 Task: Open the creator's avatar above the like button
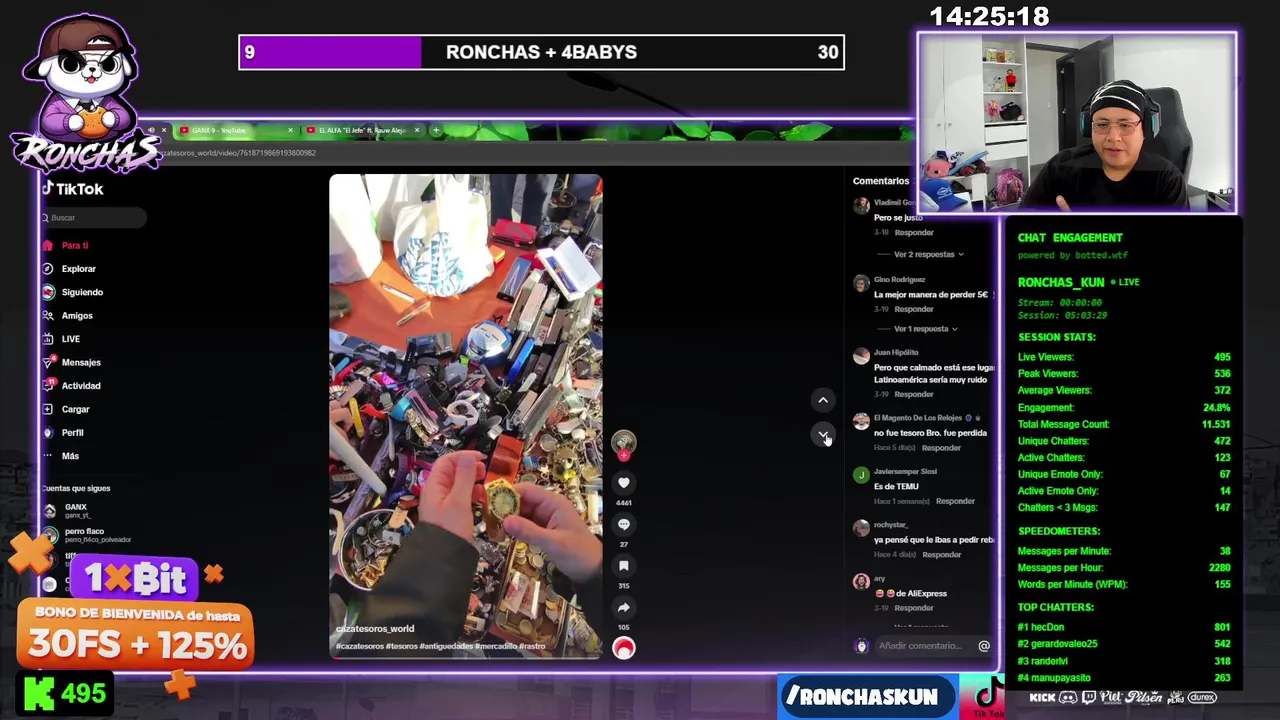pos(623,441)
